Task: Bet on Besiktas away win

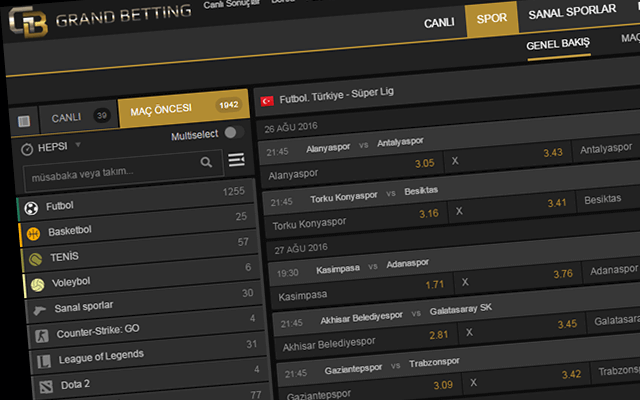Action: tap(609, 199)
